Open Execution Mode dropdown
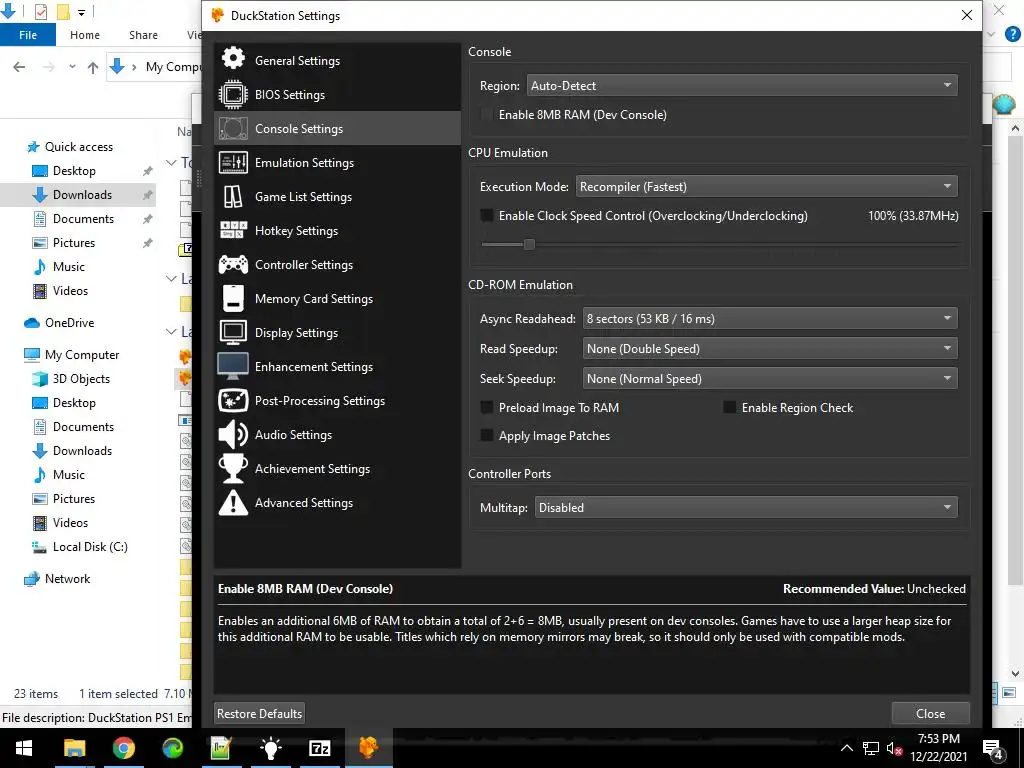Screen dimensions: 1024x768 [x=767, y=187]
